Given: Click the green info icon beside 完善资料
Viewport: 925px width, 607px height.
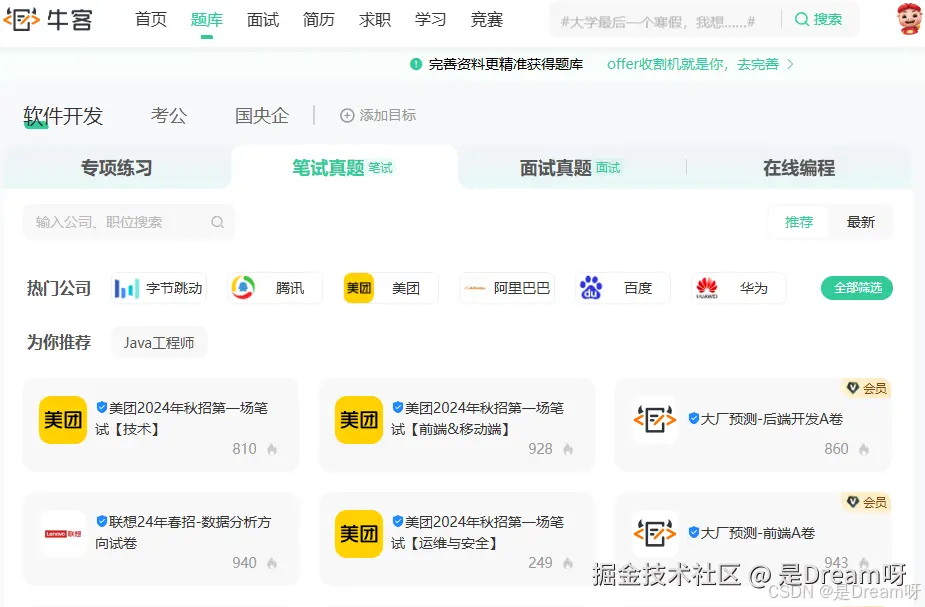Looking at the screenshot, I should [416, 64].
